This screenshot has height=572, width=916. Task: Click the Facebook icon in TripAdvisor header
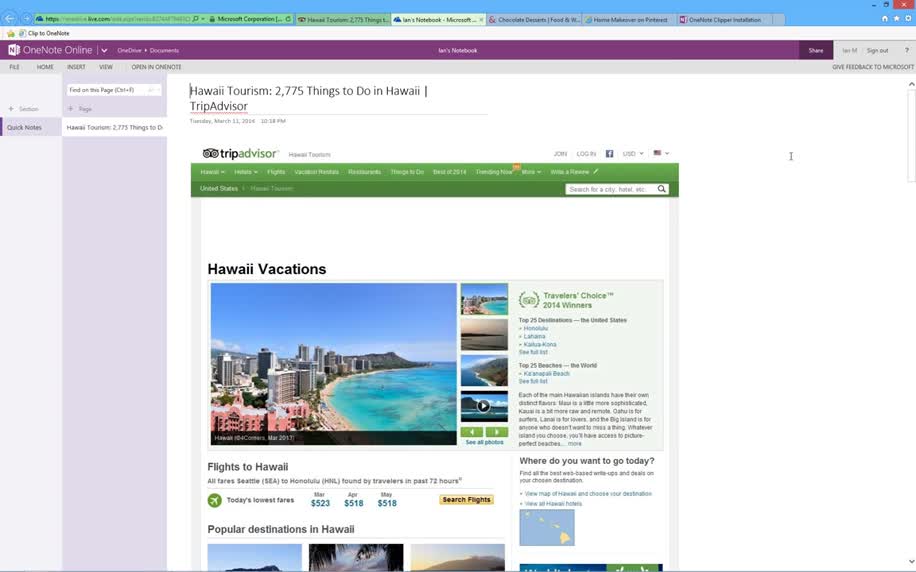[609, 154]
